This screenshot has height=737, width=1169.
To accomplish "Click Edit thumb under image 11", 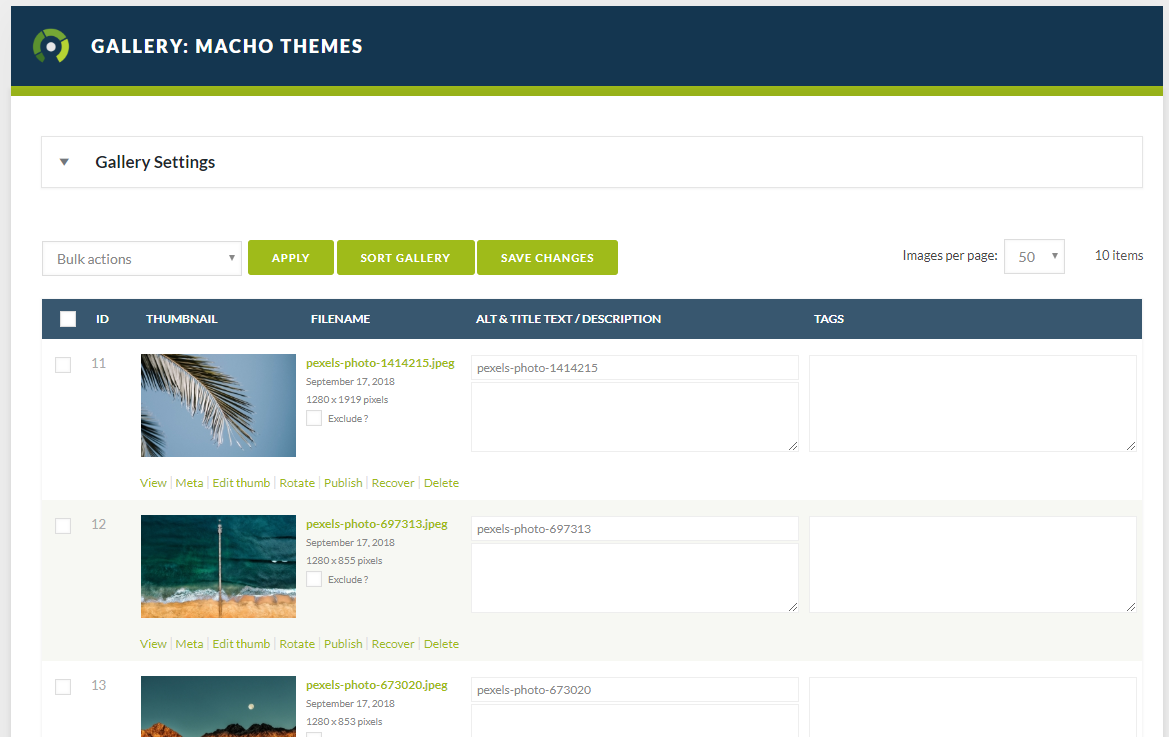I will coord(241,483).
